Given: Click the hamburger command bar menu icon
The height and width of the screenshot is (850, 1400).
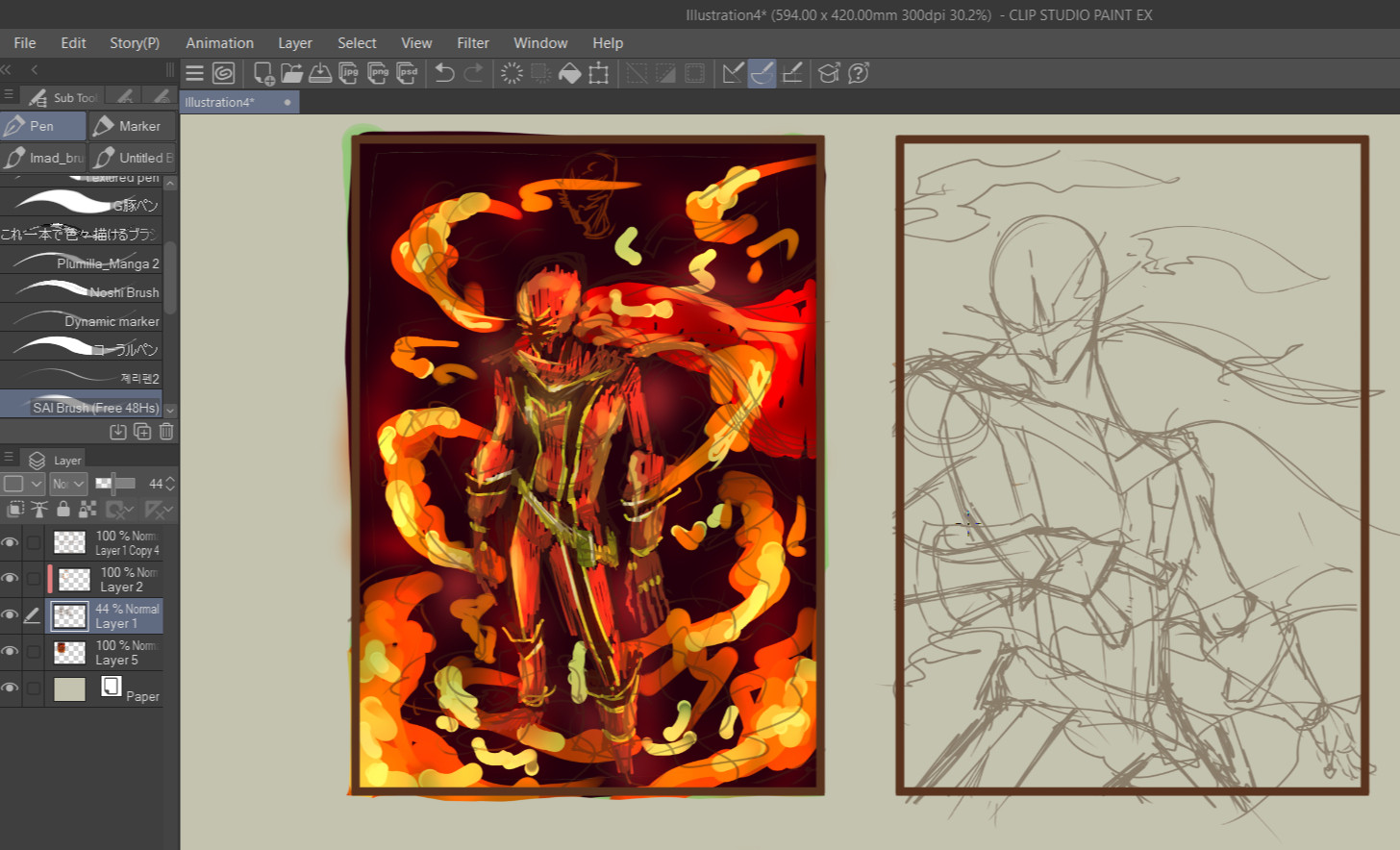Looking at the screenshot, I should [x=194, y=73].
